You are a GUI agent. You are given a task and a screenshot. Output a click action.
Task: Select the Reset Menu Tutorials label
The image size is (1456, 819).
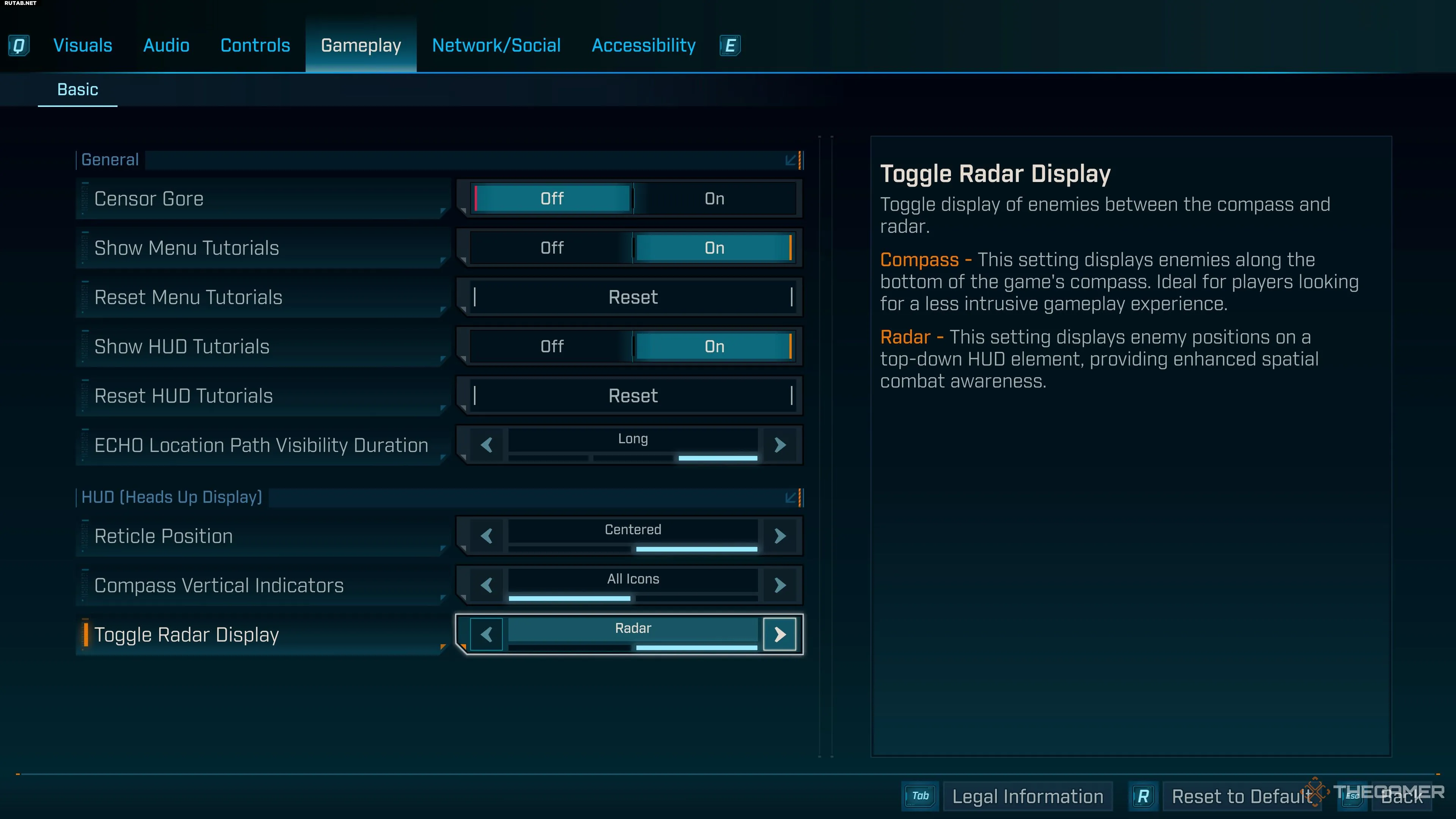click(188, 297)
